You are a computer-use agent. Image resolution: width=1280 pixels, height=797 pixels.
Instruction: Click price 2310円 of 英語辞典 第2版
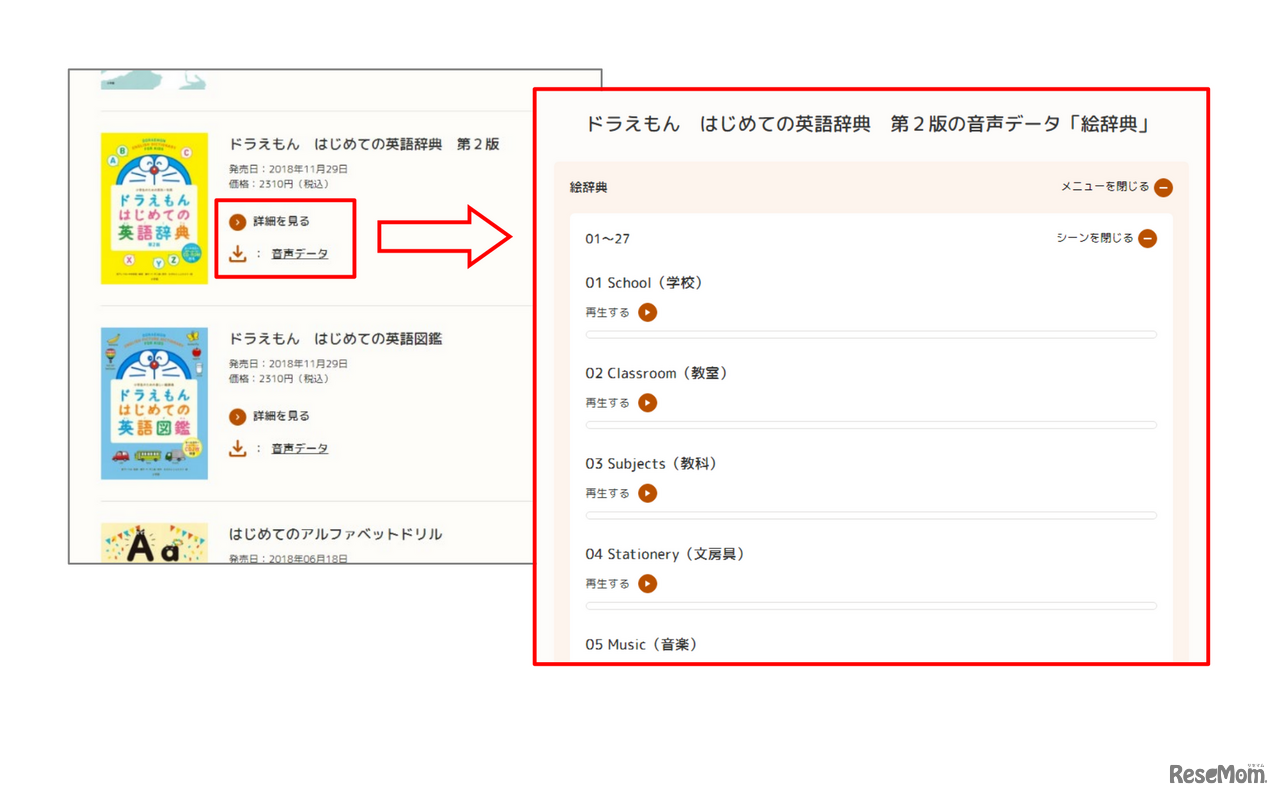tap(278, 184)
